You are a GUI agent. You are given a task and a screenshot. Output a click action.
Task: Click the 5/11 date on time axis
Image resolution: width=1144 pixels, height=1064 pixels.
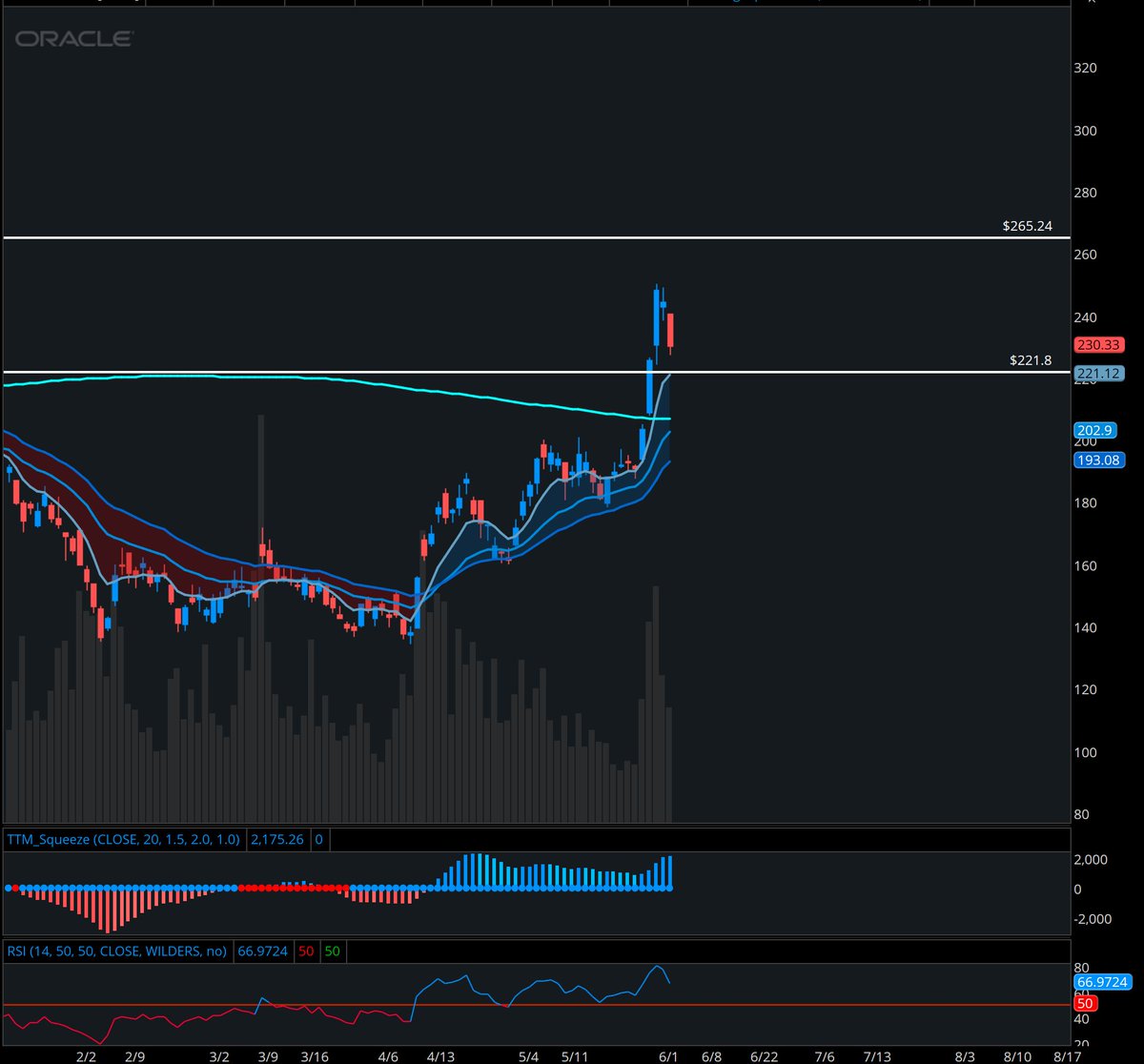point(576,1056)
